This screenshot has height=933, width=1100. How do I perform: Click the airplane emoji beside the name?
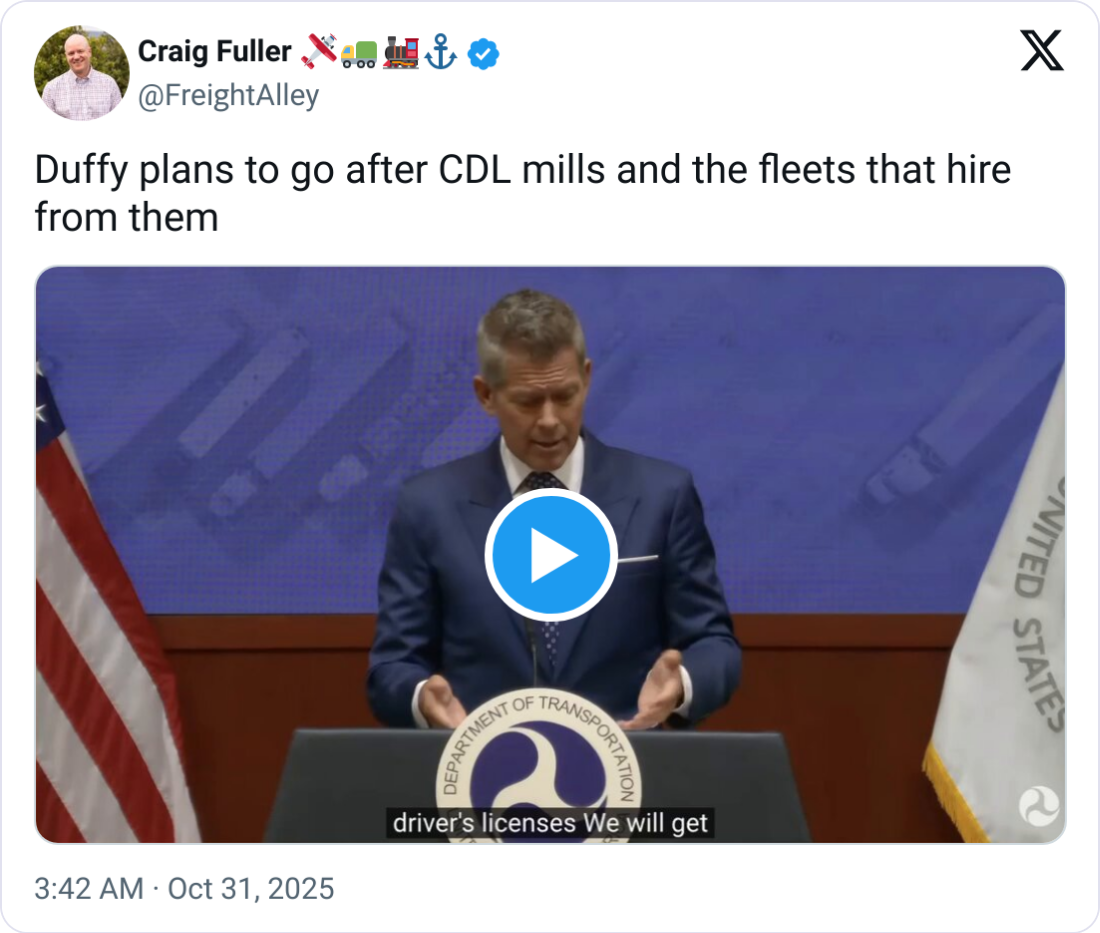point(318,52)
